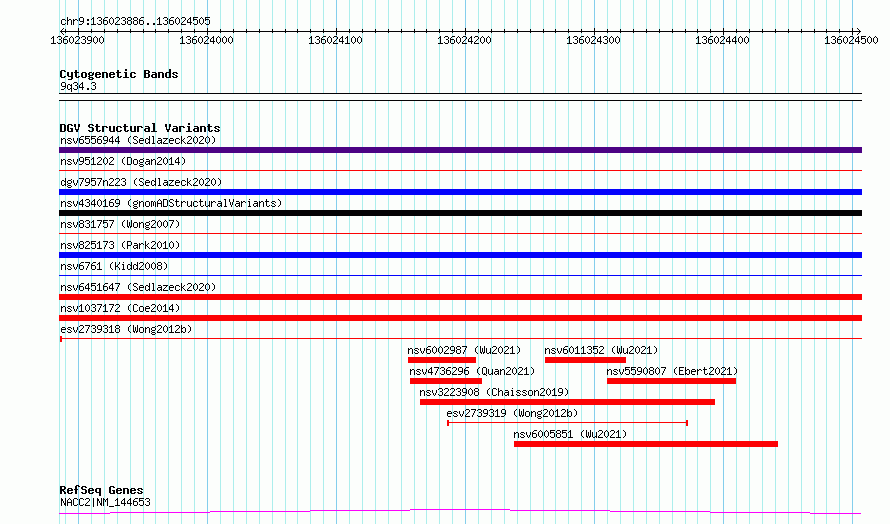890x524 pixels.
Task: Open the nsv951202 (Dogan2014) label
Action: click(x=123, y=161)
